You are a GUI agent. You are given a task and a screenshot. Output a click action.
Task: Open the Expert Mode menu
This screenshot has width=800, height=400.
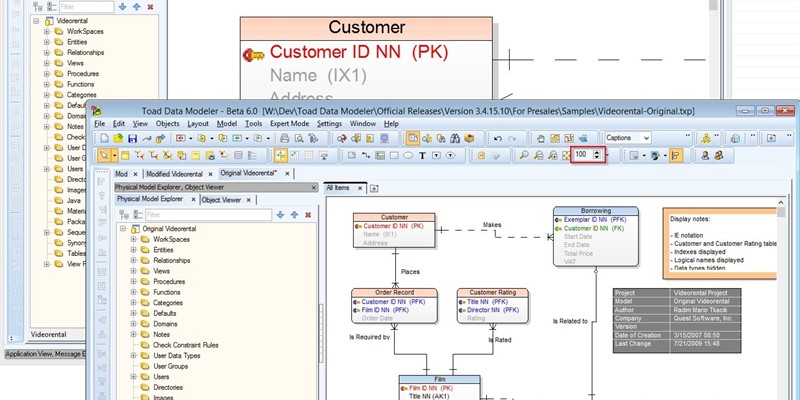289,123
